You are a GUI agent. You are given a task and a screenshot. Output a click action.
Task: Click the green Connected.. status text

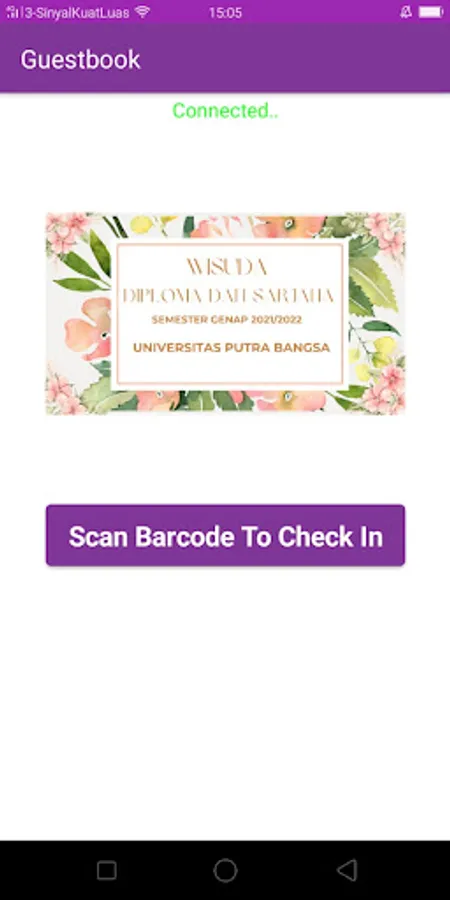coord(225,110)
